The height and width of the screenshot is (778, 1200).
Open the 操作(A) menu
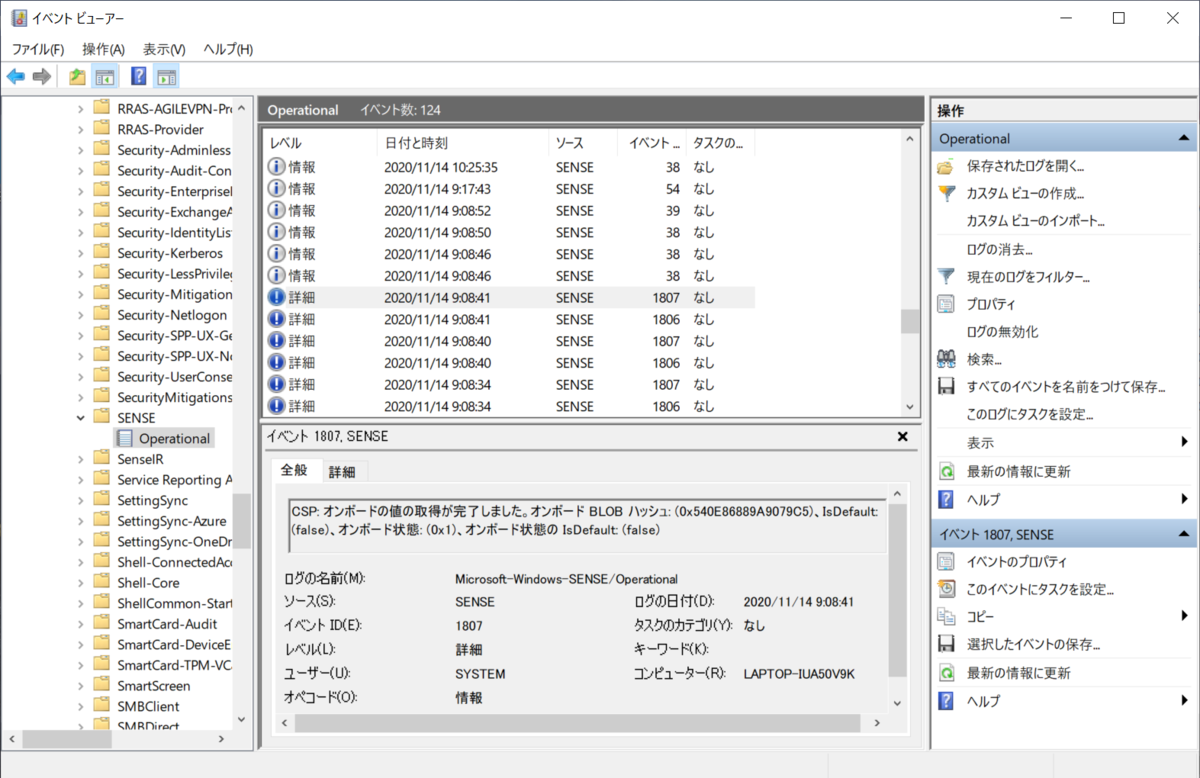point(103,49)
